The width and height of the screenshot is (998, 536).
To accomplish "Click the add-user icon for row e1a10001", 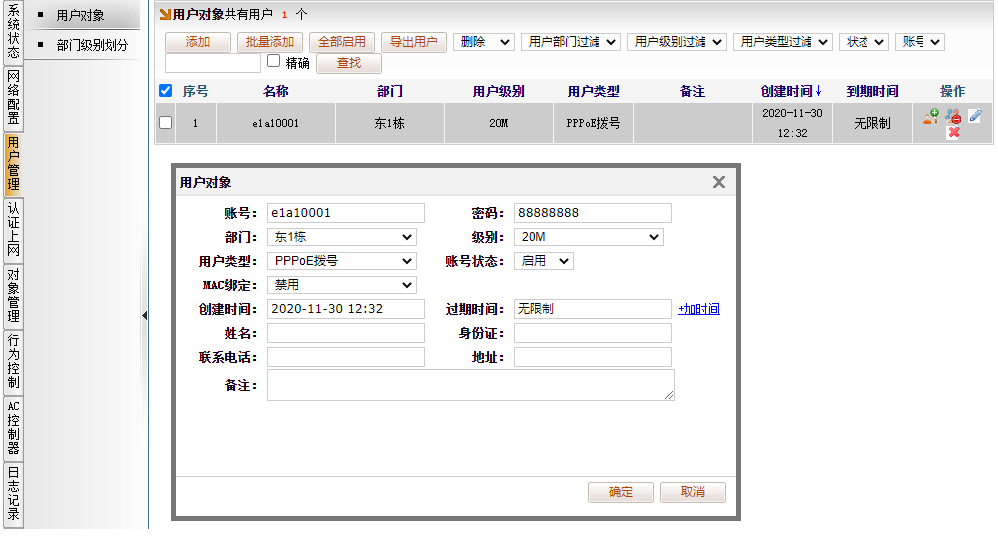I will coord(931,116).
